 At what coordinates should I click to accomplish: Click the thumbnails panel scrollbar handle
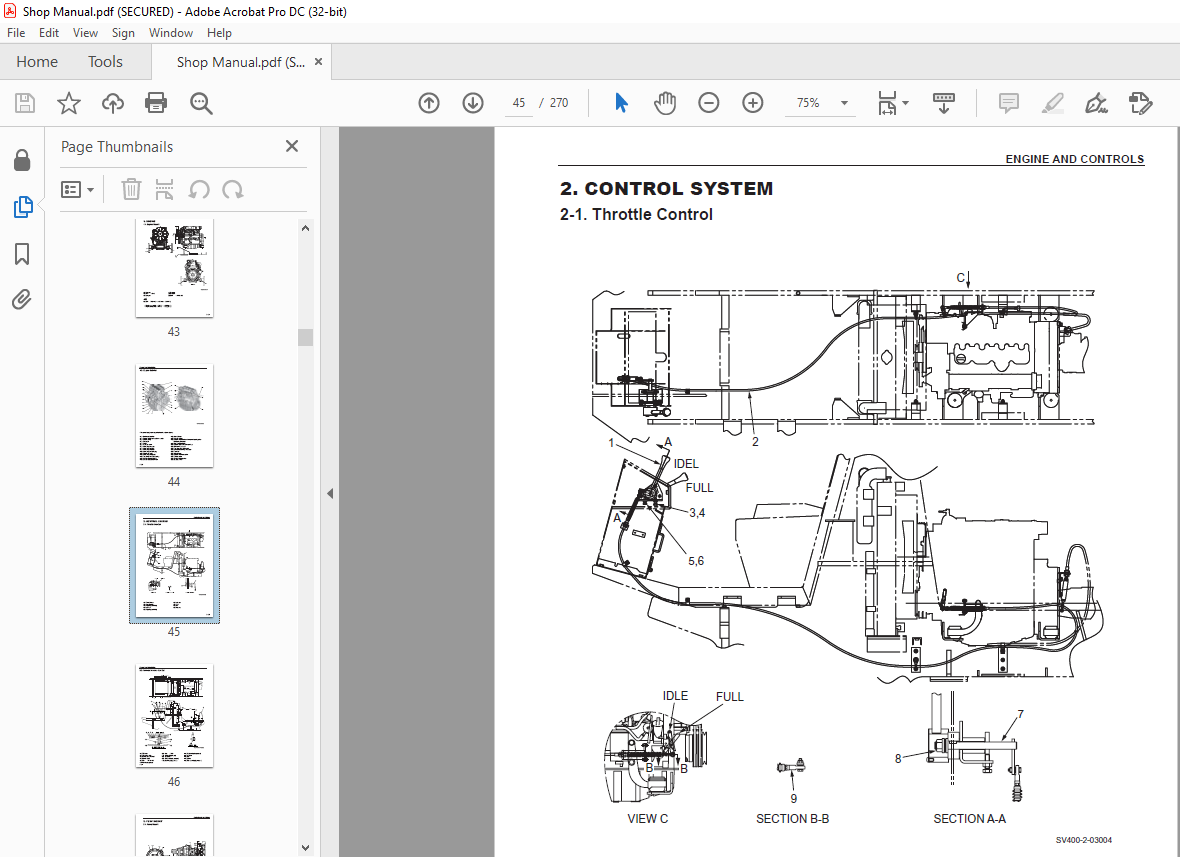pyautogui.click(x=306, y=336)
